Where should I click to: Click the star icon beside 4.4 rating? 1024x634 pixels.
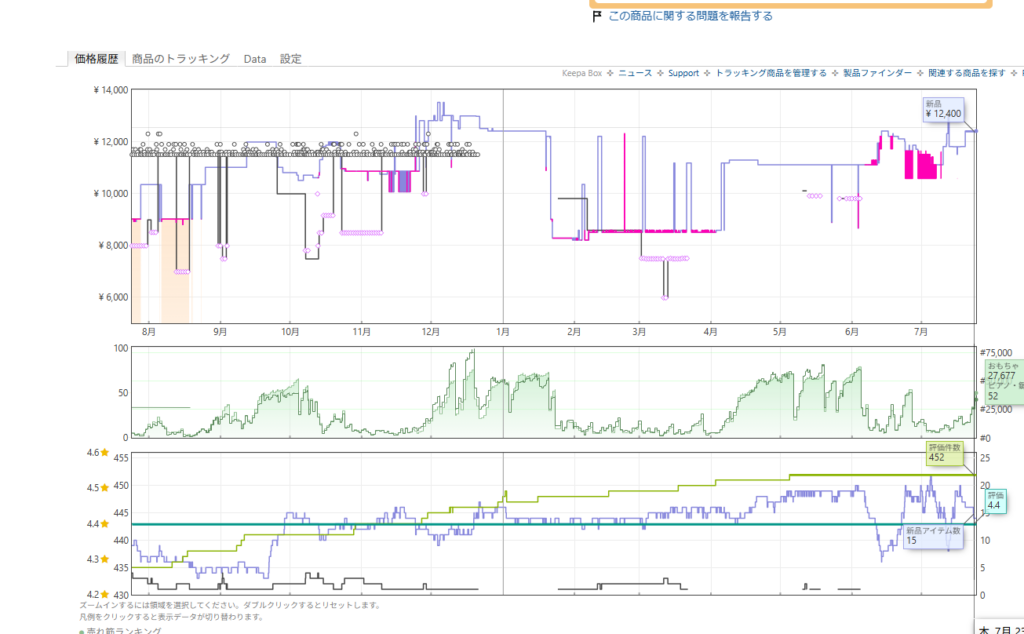click(104, 524)
